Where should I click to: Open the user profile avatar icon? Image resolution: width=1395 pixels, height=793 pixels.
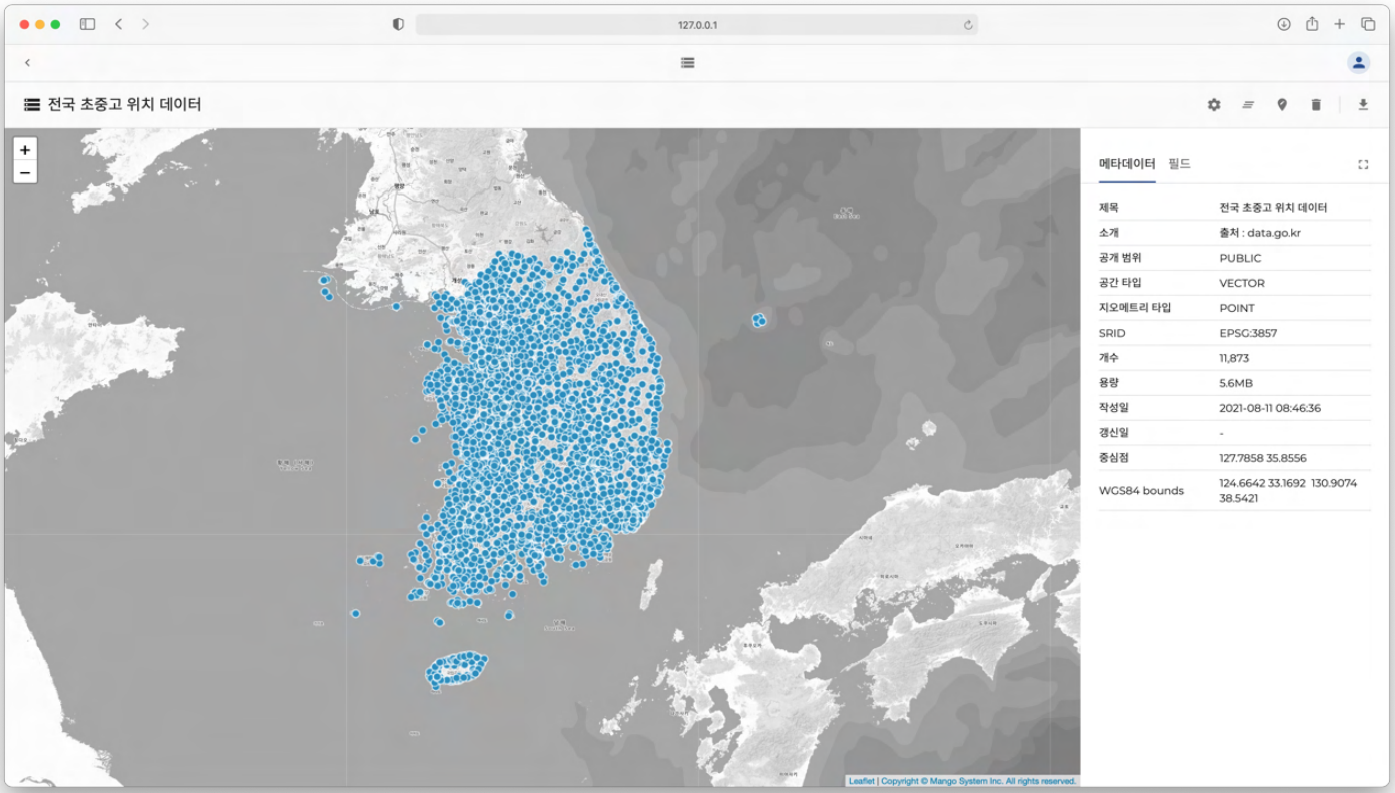point(1358,62)
